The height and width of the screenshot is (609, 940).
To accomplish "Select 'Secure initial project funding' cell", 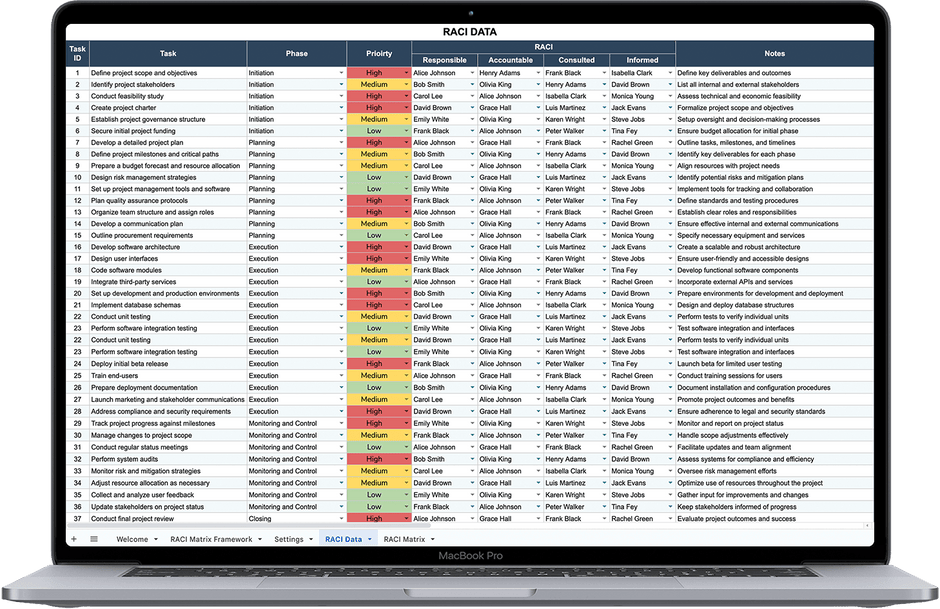I will point(168,131).
